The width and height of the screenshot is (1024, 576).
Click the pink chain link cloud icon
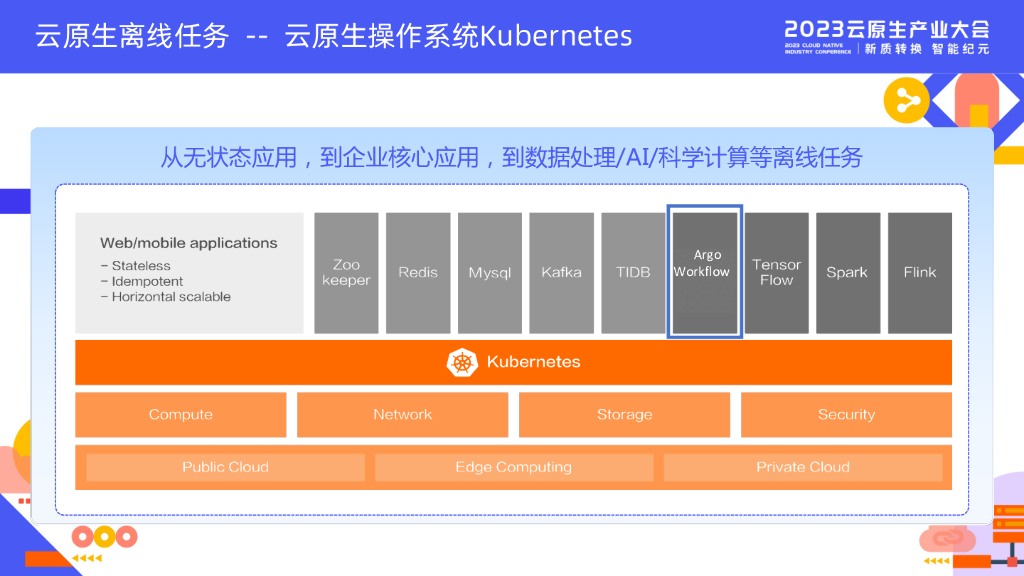(947, 539)
